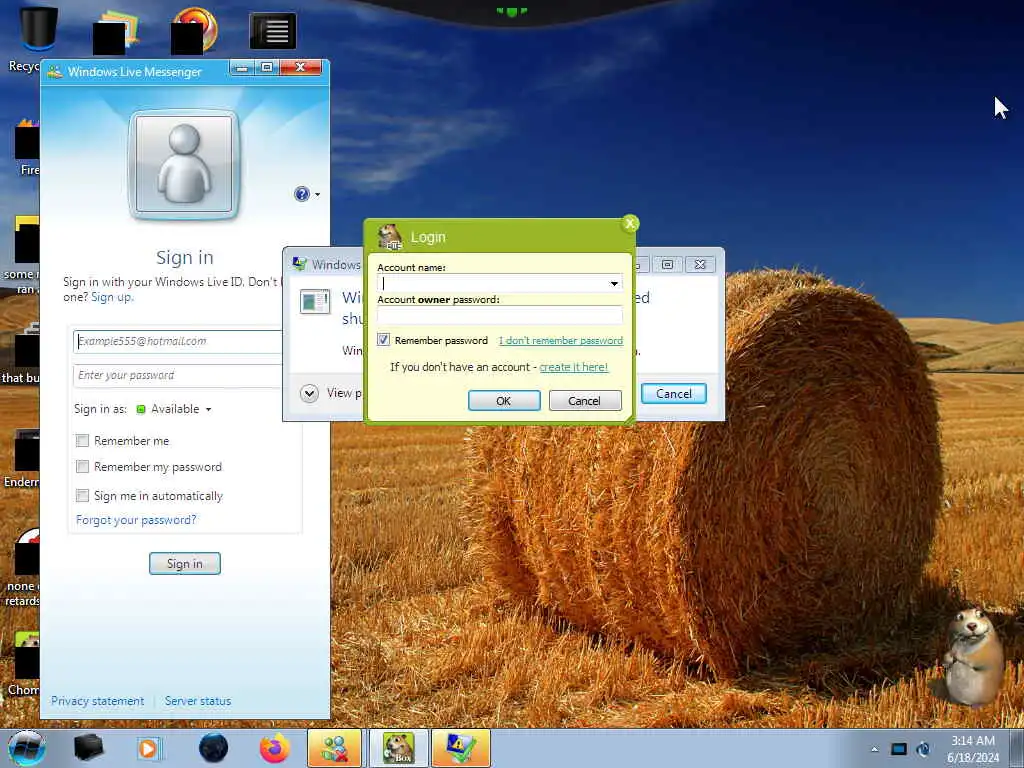Launch Firefox from the taskbar
This screenshot has width=1024, height=768.
275,748
